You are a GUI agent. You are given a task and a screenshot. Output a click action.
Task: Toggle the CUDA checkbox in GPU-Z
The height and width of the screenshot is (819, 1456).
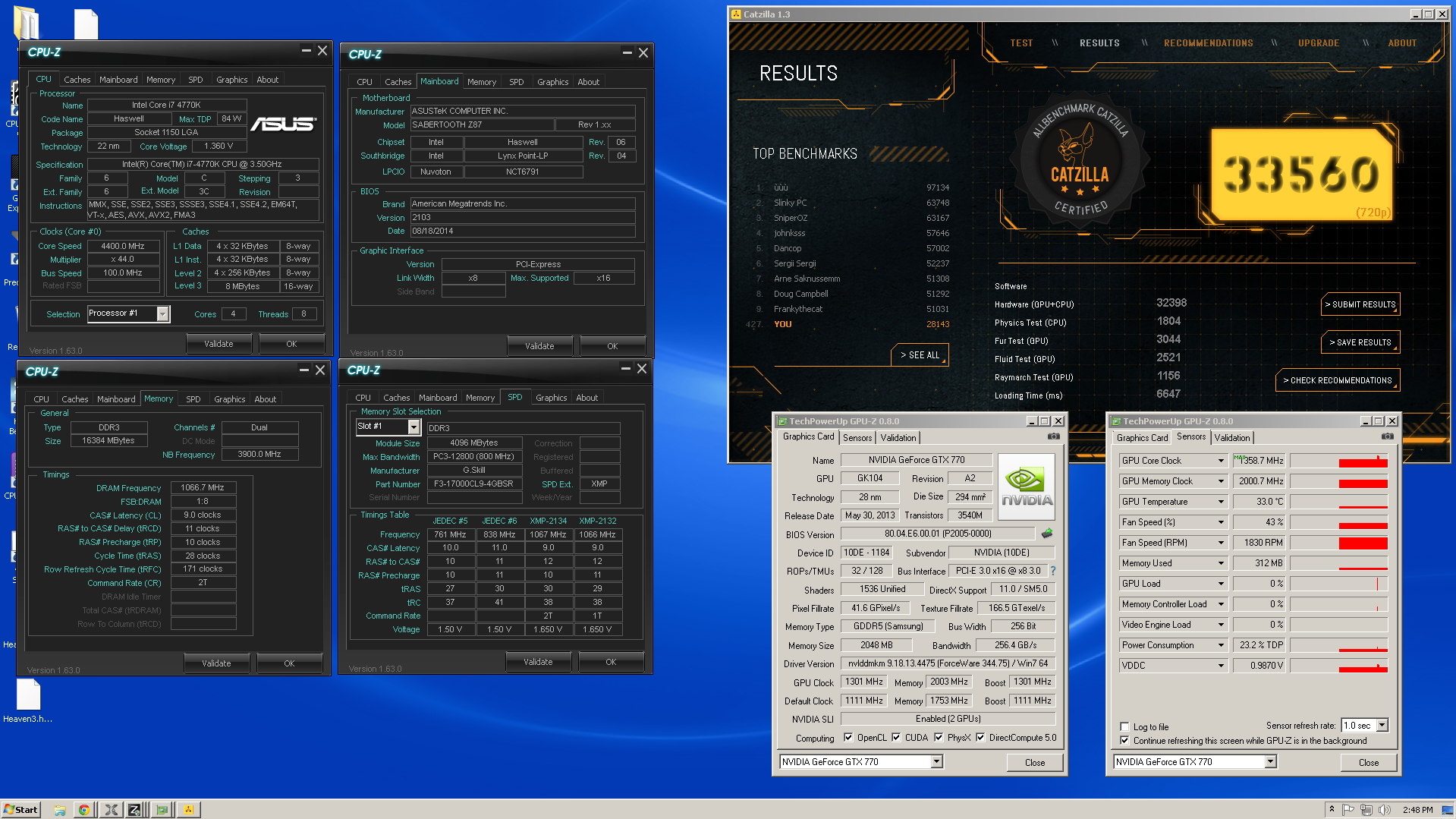coord(896,737)
